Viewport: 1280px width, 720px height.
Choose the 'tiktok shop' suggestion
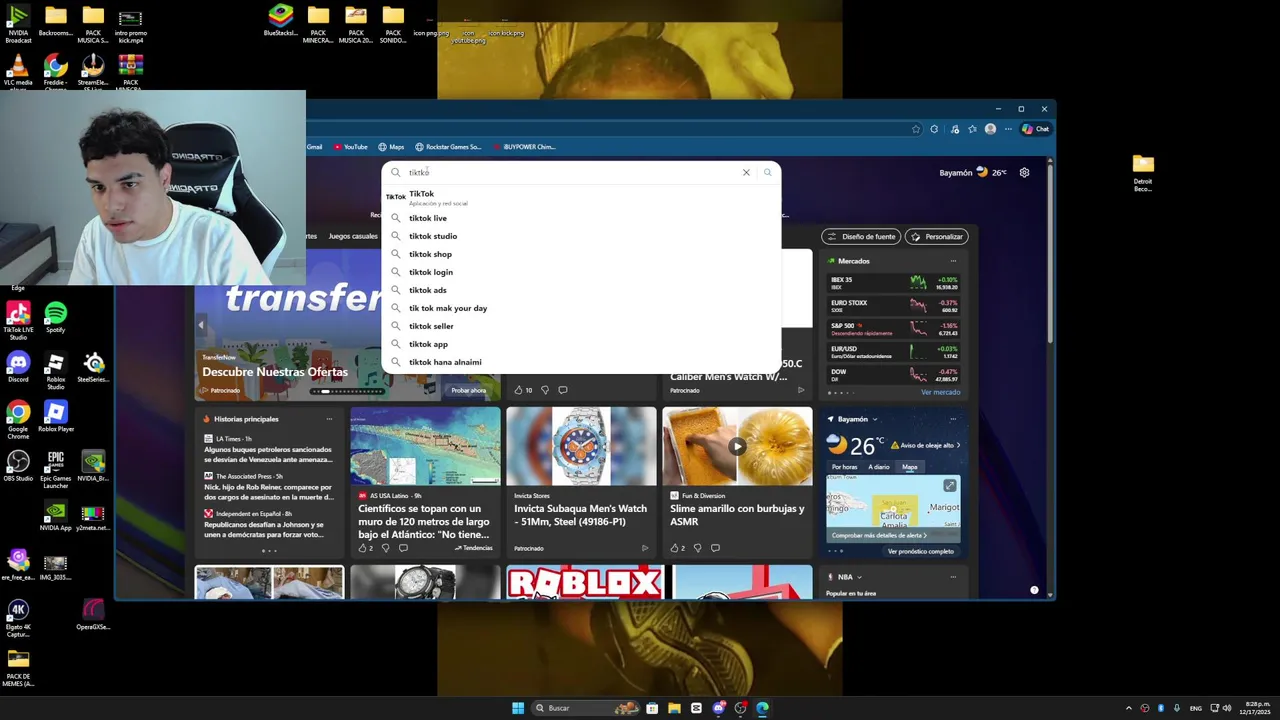click(x=581, y=254)
